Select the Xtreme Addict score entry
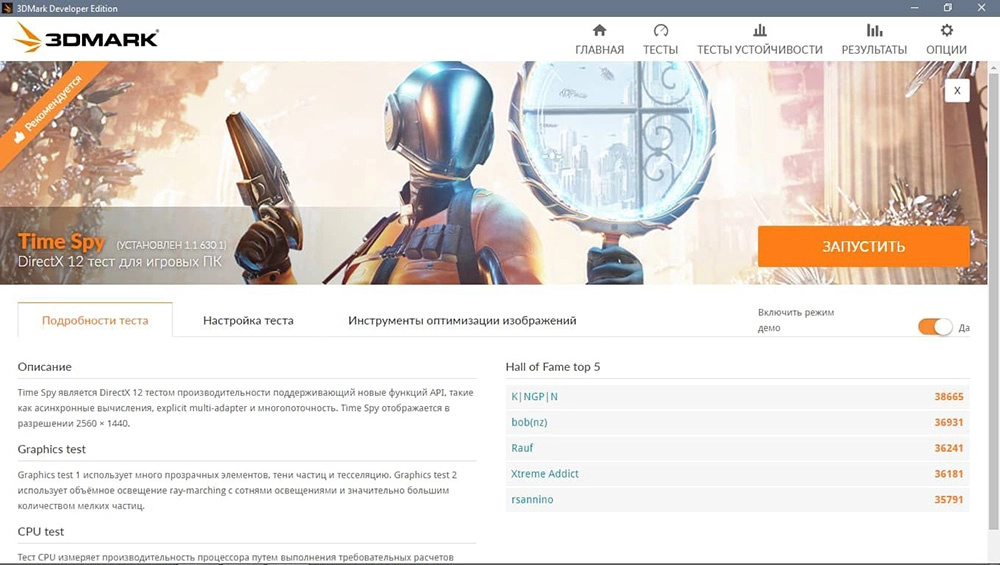The height and width of the screenshot is (565, 1000). coord(545,474)
